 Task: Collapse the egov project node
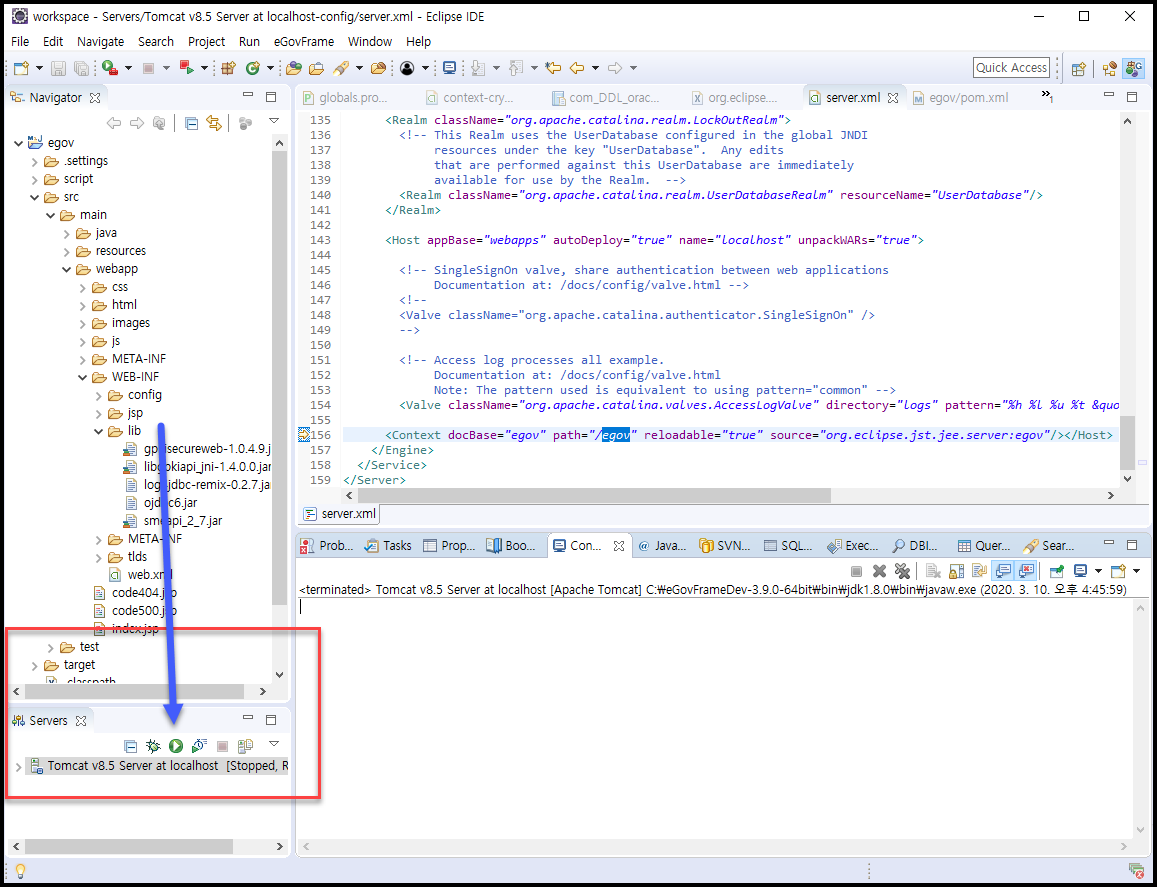(18, 143)
